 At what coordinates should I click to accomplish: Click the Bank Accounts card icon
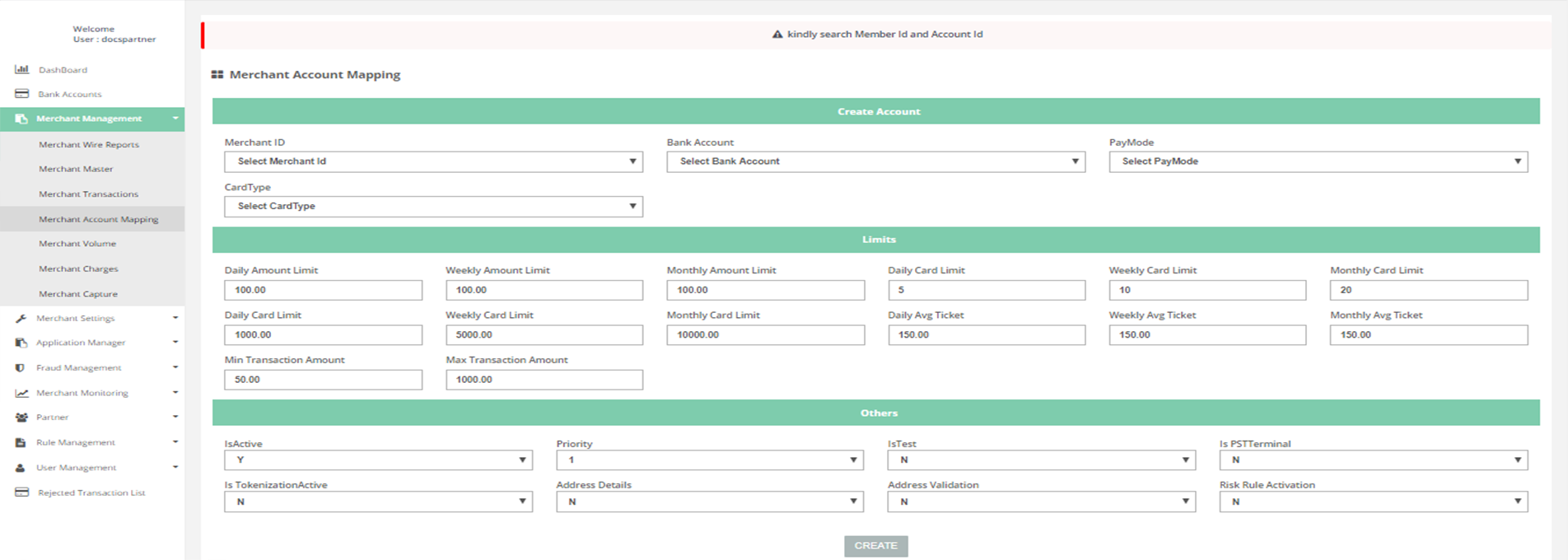click(22, 94)
